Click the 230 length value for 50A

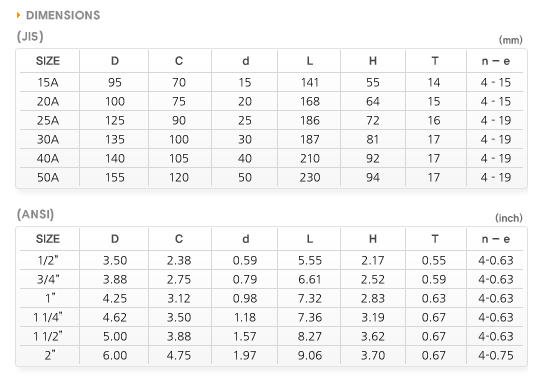[310, 177]
